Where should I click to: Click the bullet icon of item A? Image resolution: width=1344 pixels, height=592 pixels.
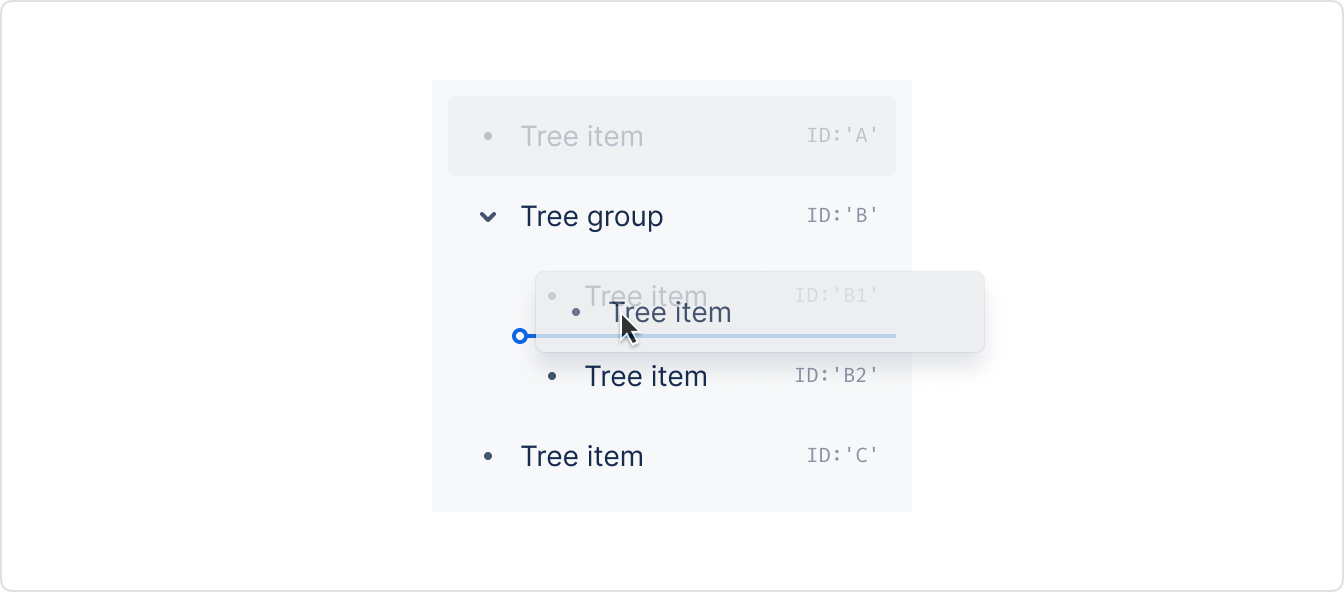[488, 136]
